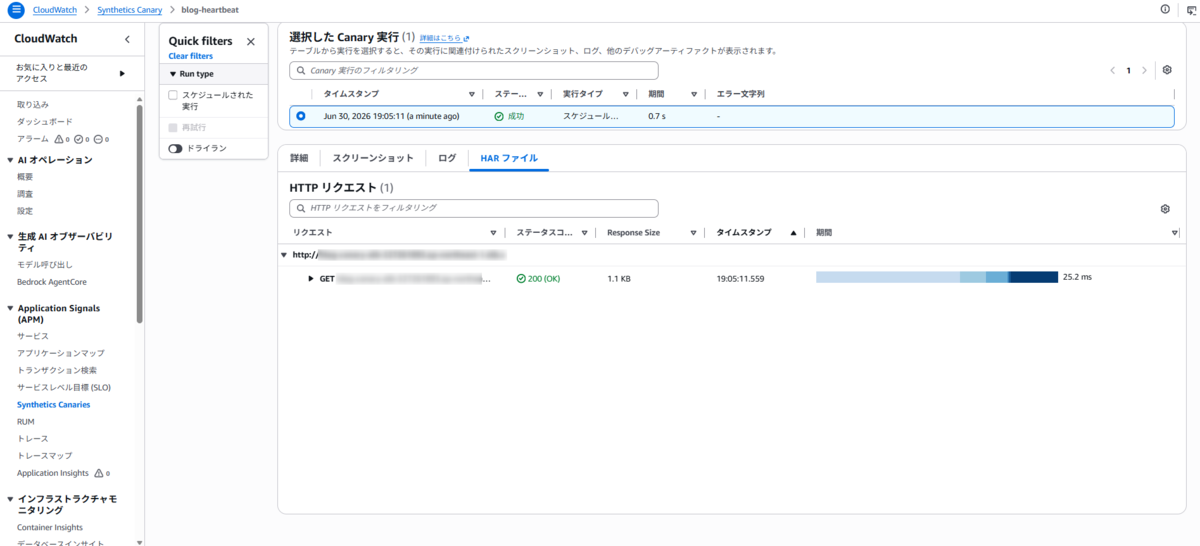Open サービスレベル目標 (SLO) in the sidebar
The height and width of the screenshot is (546, 1200).
coord(64,387)
